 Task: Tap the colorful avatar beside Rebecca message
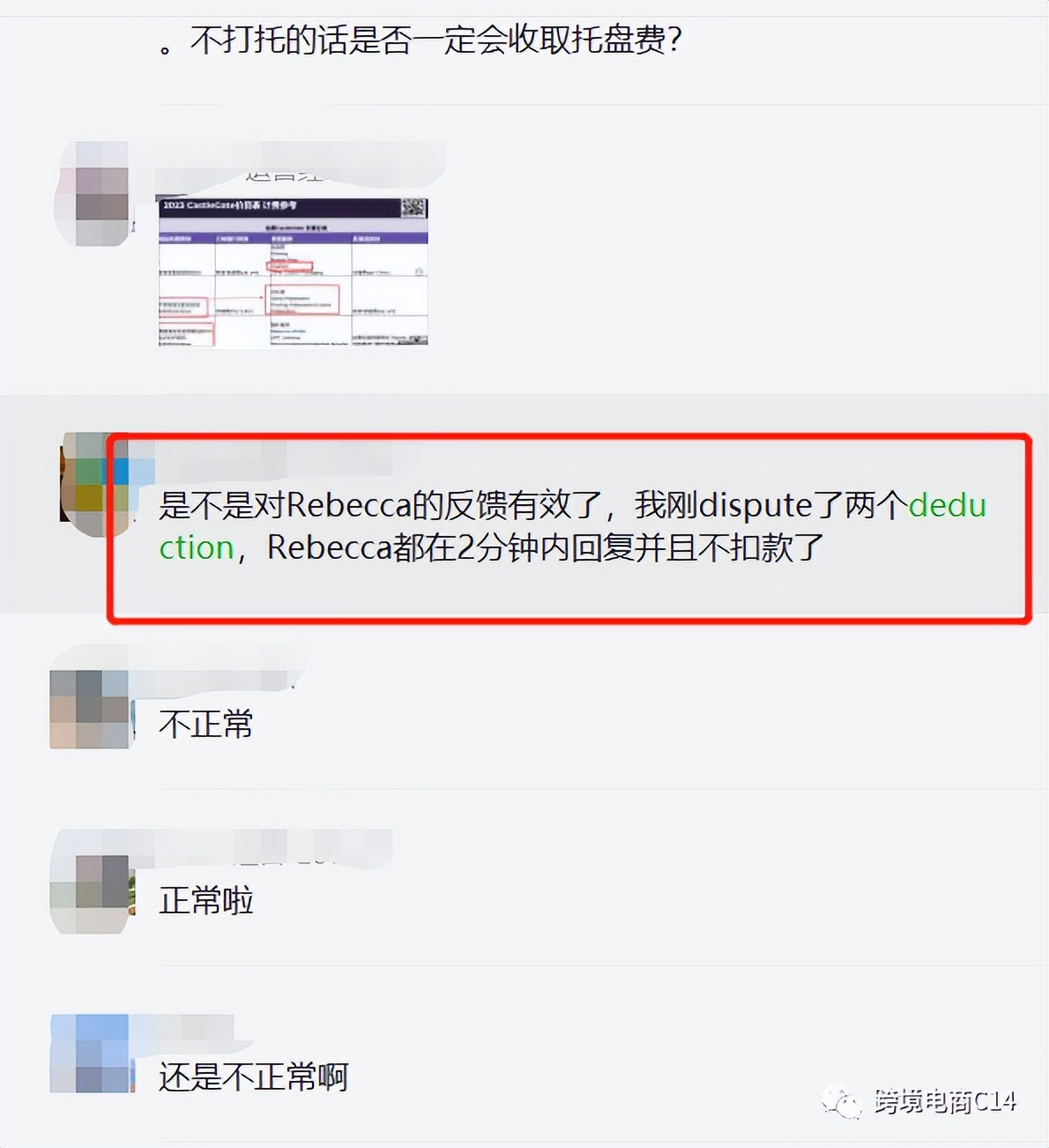93,485
